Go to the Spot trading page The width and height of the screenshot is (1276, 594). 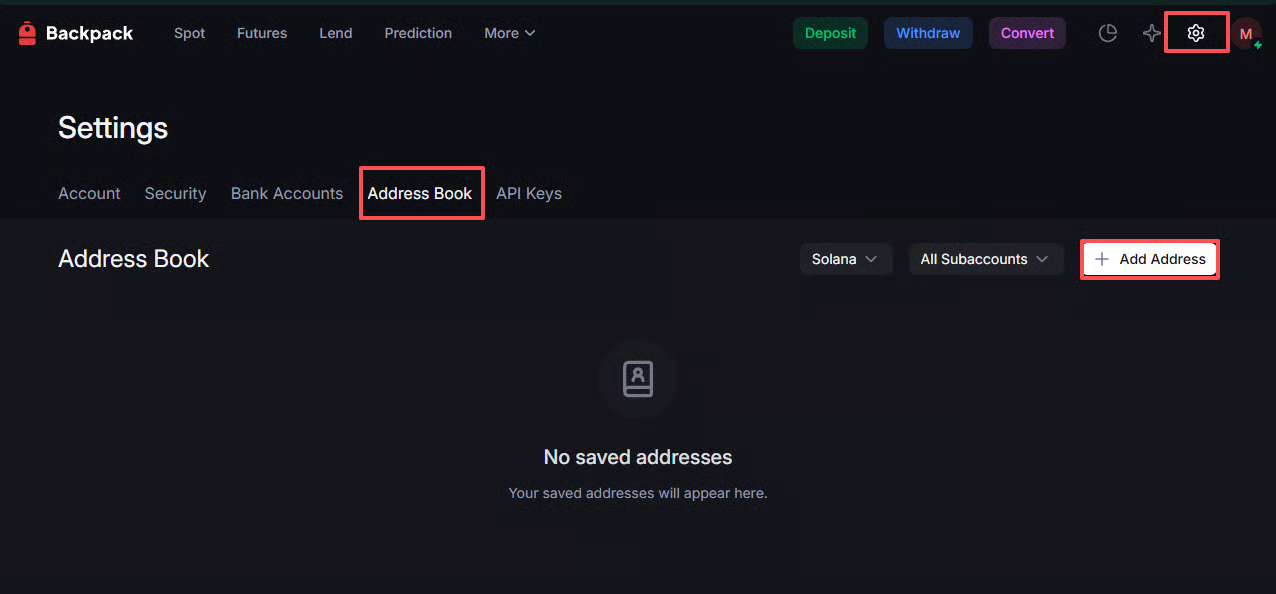coord(189,33)
